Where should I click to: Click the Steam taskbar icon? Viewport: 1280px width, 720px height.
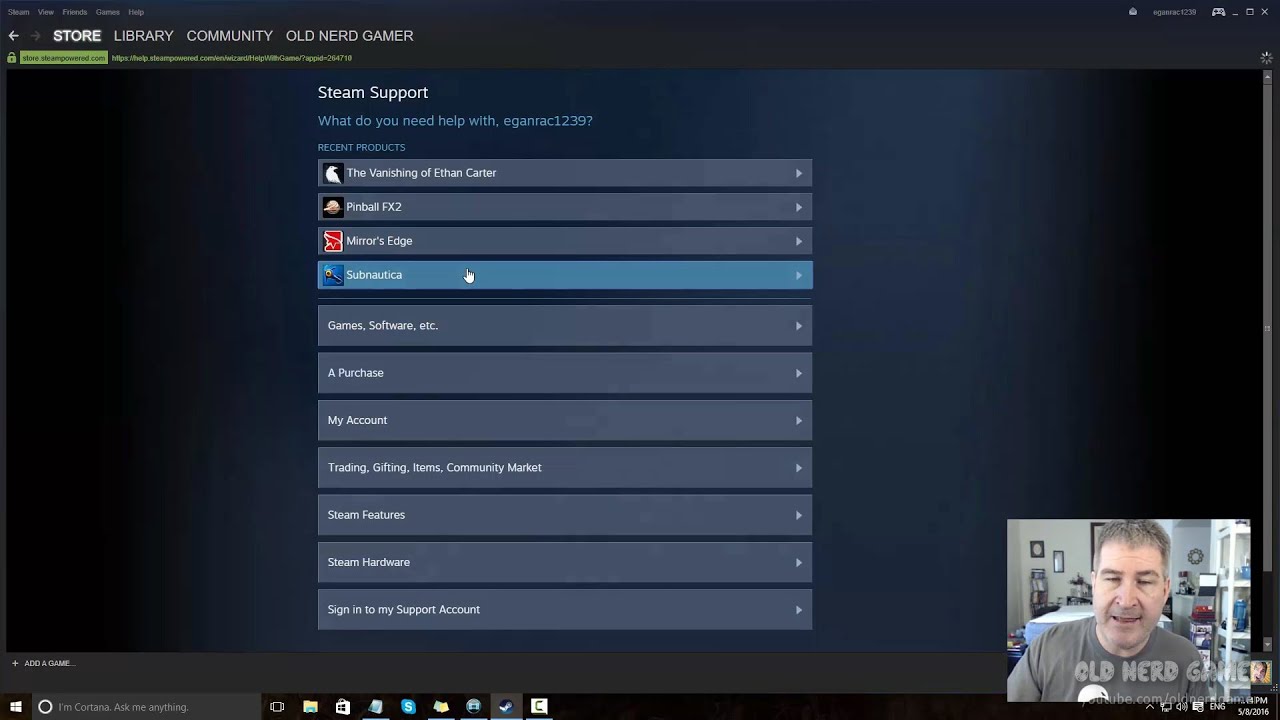[x=506, y=706]
